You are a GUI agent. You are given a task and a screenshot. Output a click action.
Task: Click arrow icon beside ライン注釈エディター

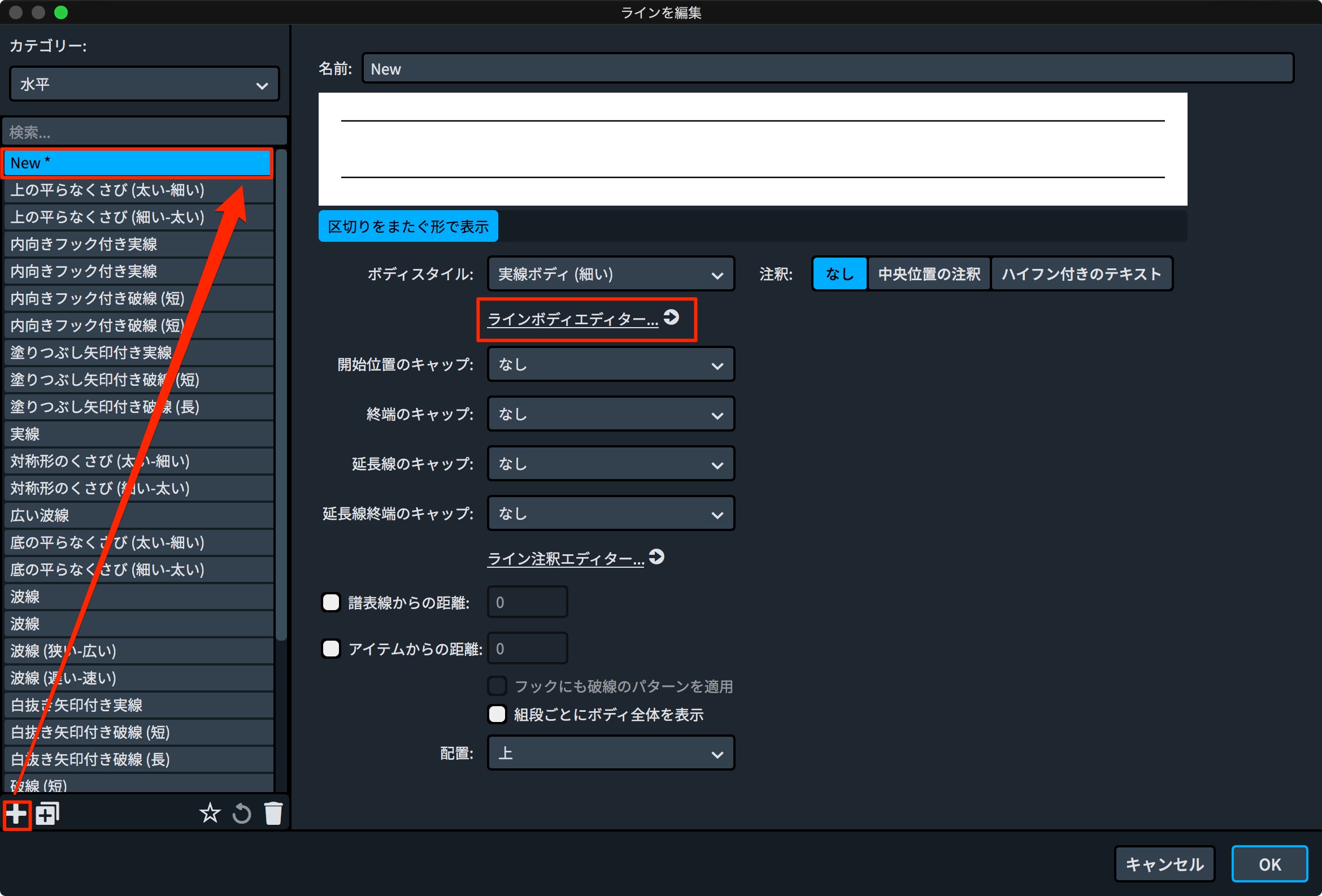(x=656, y=557)
